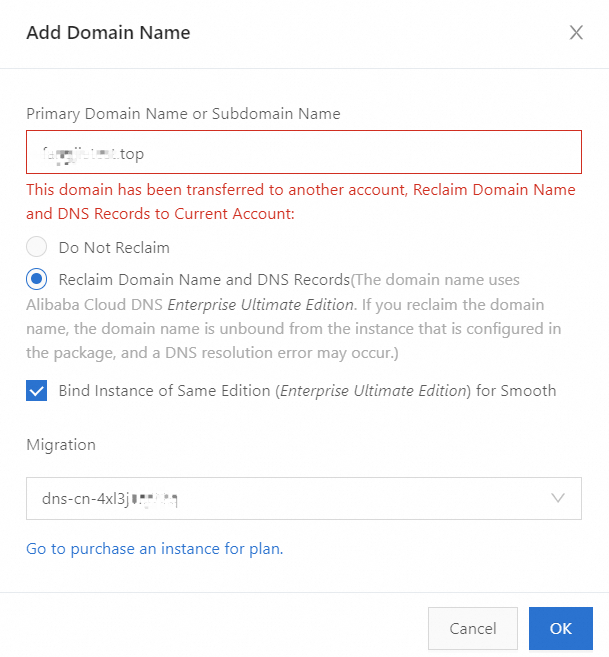This screenshot has width=609, height=657.
Task: Click the red domain transferred error message
Action: click(300, 201)
